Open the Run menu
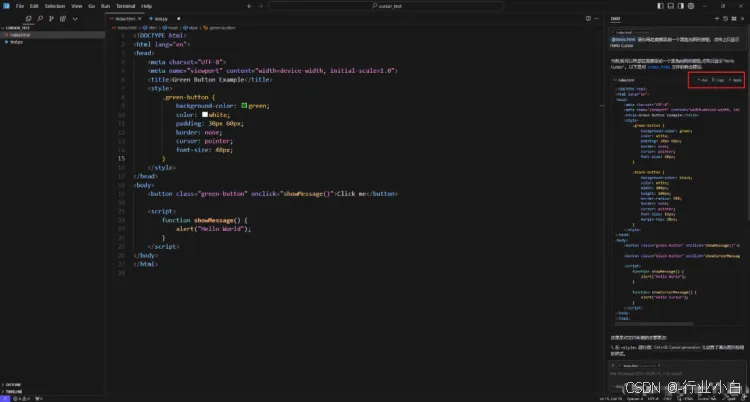This screenshot has width=750, height=402. pos(105,6)
